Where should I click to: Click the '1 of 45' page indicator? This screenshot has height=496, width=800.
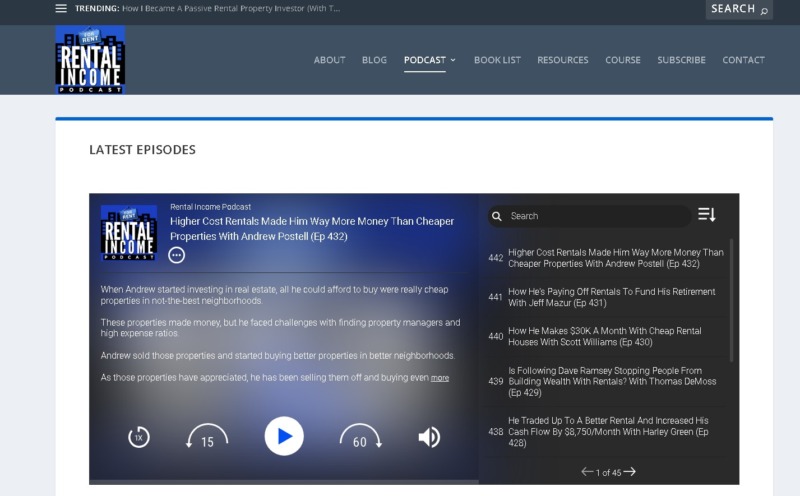coord(609,473)
